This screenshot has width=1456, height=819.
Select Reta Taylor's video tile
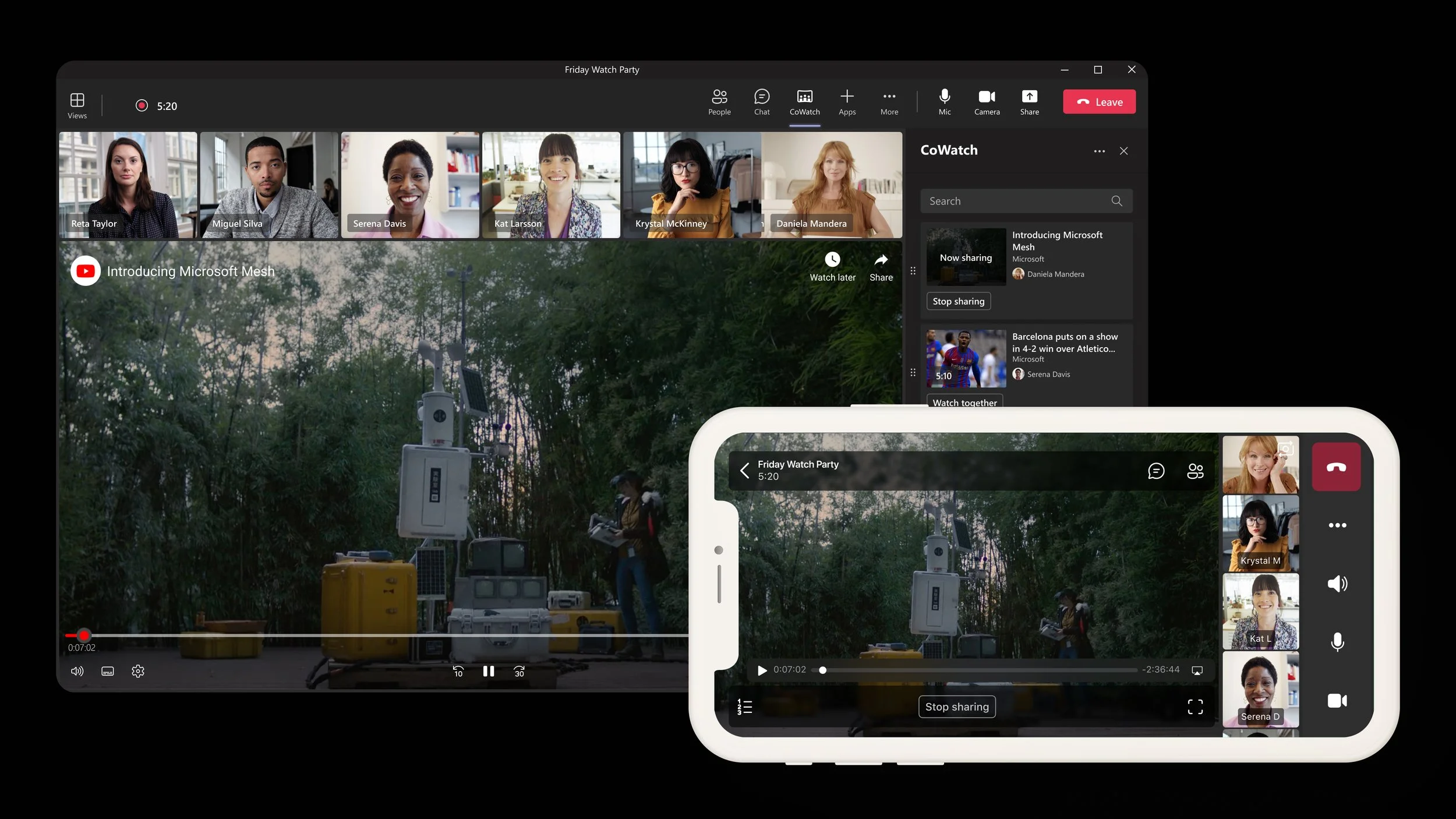(x=128, y=185)
